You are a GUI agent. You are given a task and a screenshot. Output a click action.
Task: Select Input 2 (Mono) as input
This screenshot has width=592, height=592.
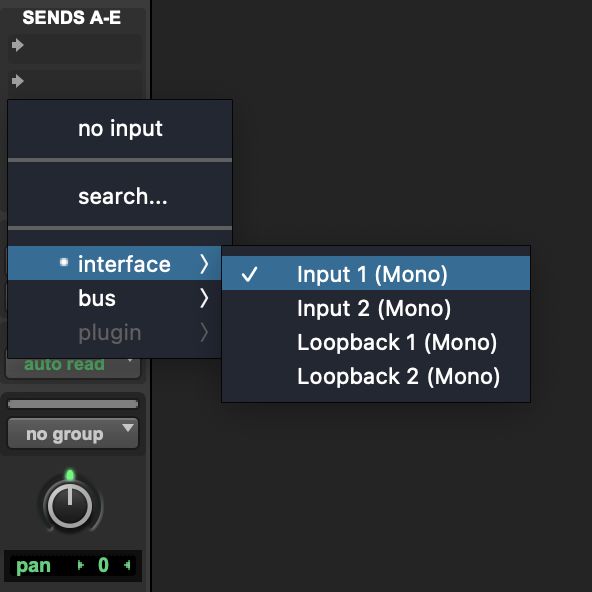click(376, 308)
